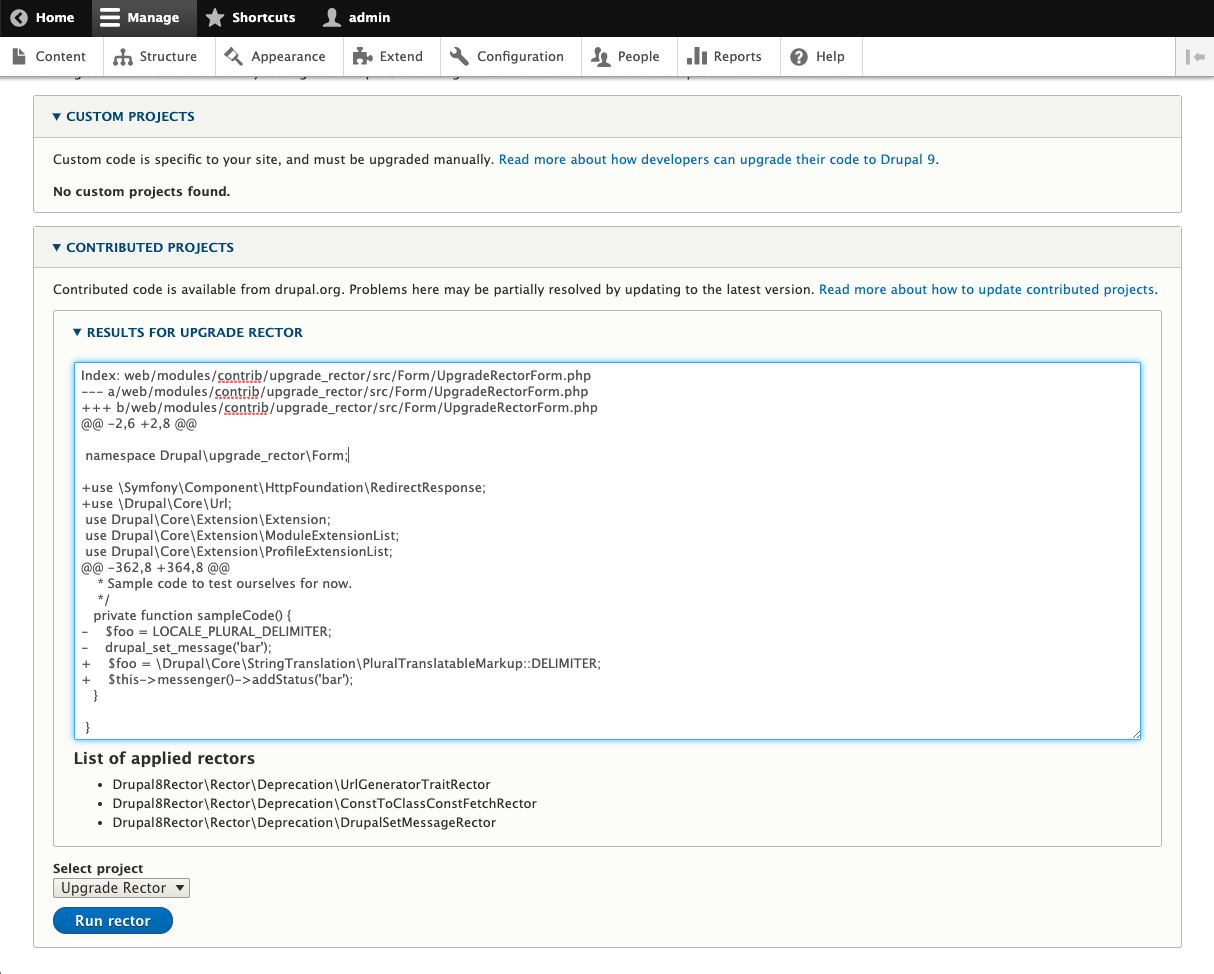This screenshot has height=974, width=1214.
Task: Open the Configuration wrench menu
Action: pyautogui.click(x=508, y=57)
